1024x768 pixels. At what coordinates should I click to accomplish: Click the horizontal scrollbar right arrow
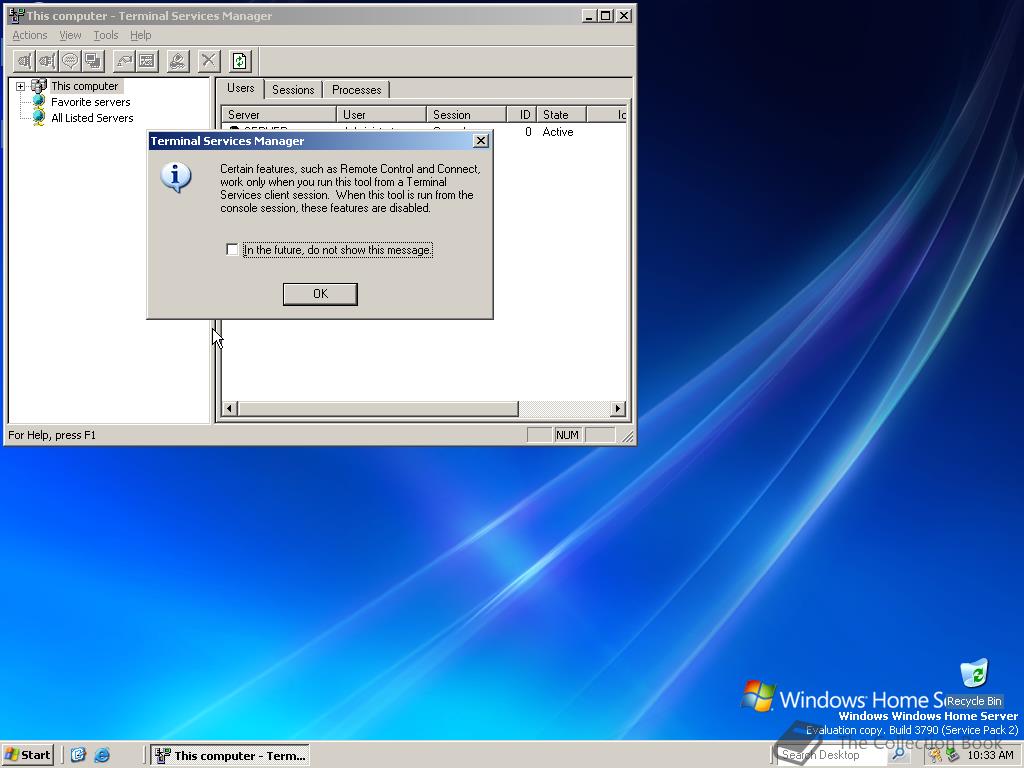point(617,409)
